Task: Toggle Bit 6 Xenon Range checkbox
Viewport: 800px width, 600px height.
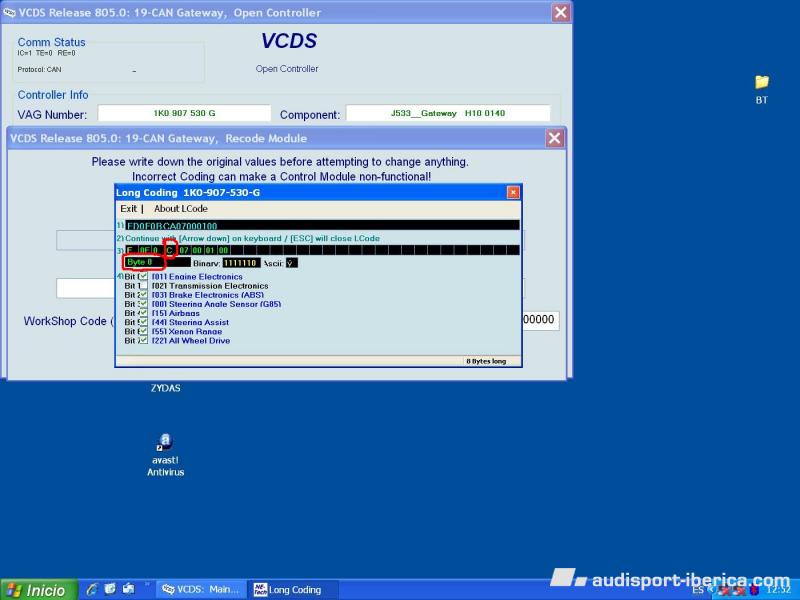Action: (x=144, y=332)
